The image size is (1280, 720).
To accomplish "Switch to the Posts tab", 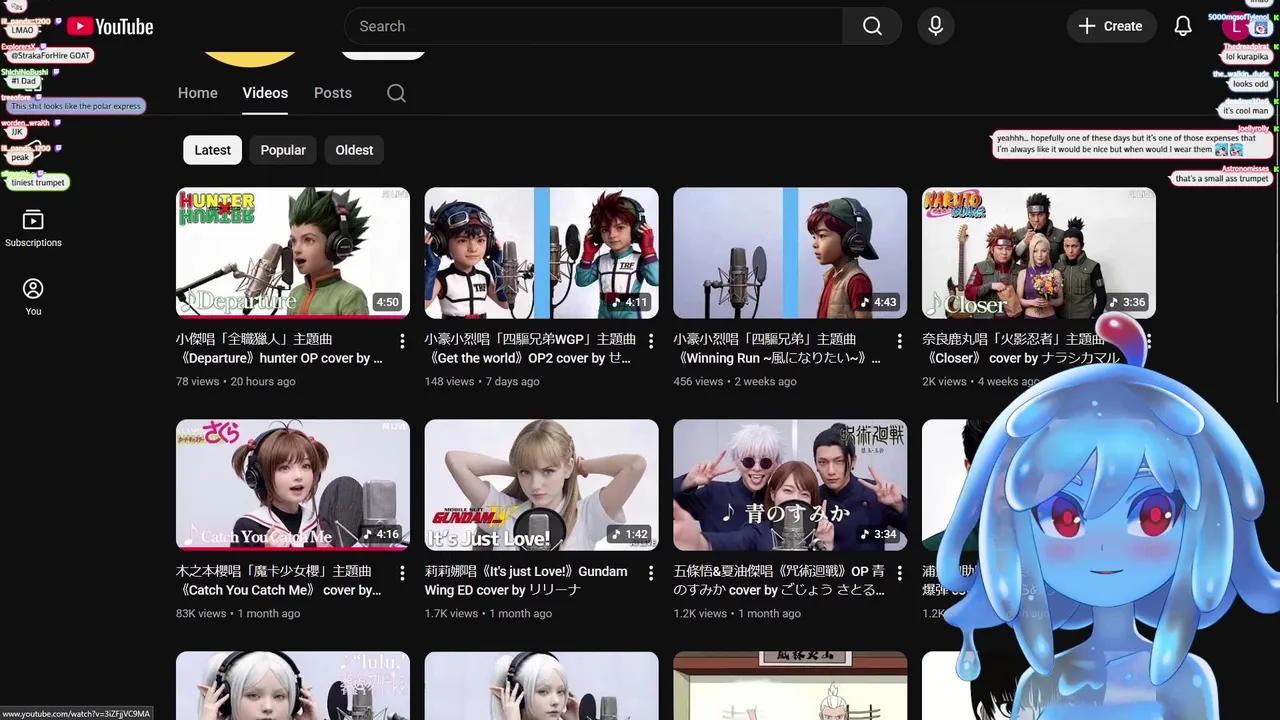I will point(333,93).
